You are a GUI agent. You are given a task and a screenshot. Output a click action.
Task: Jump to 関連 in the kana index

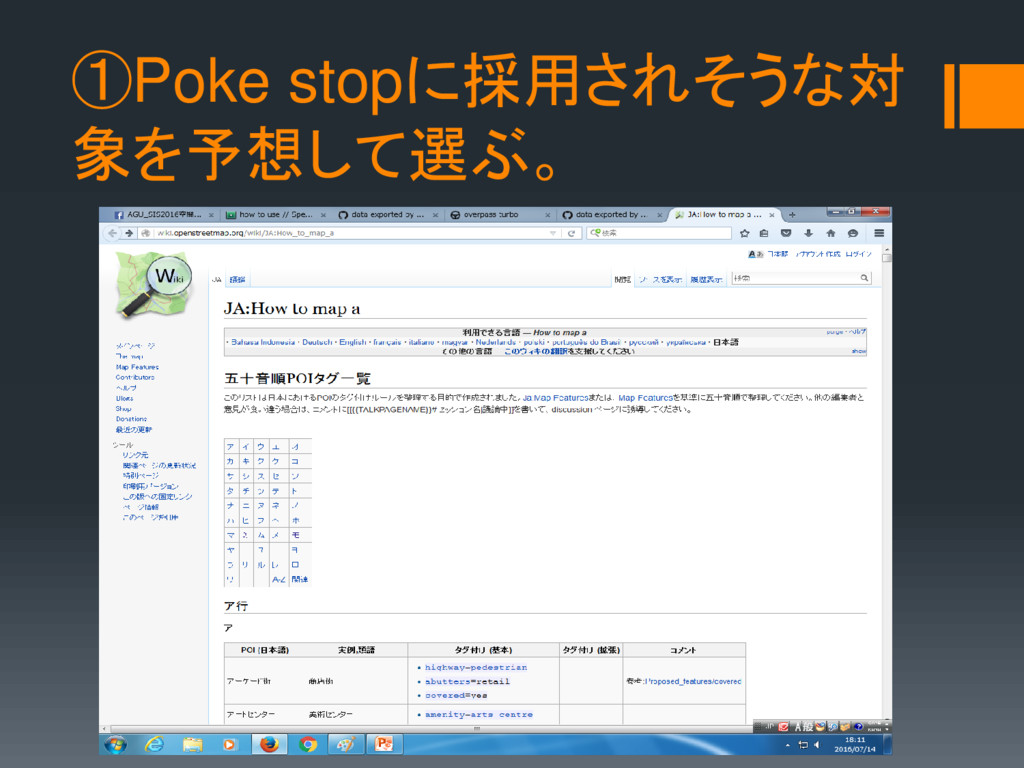point(300,580)
